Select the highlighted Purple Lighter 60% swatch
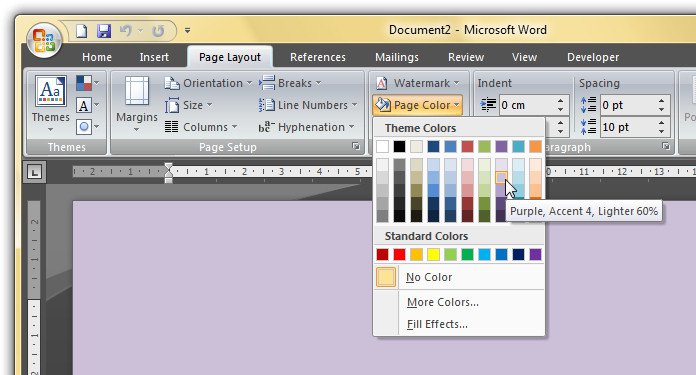Viewport: 696px width, 375px height. pyautogui.click(x=502, y=178)
